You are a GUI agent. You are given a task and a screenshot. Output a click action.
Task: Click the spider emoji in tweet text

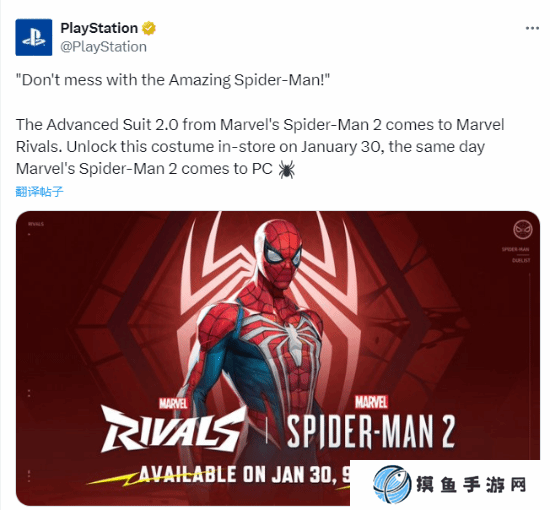pos(287,169)
